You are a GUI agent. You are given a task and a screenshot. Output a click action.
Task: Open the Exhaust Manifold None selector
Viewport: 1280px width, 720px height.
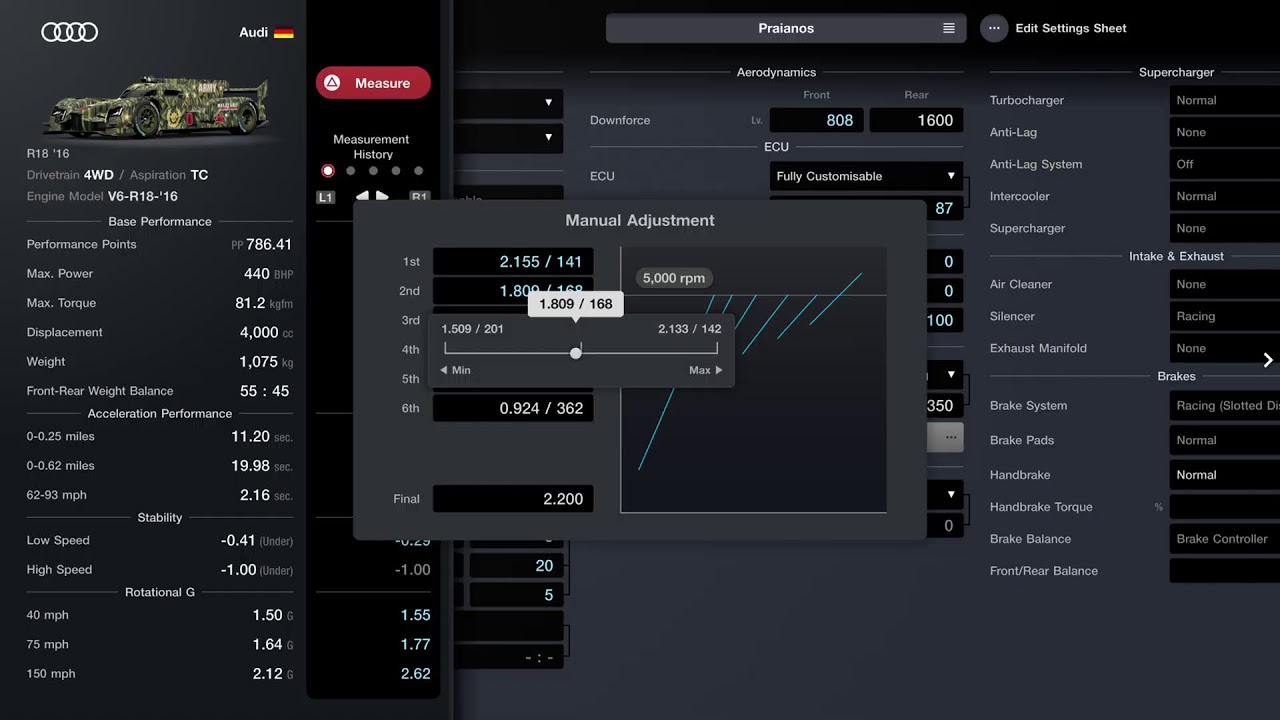(x=1225, y=348)
